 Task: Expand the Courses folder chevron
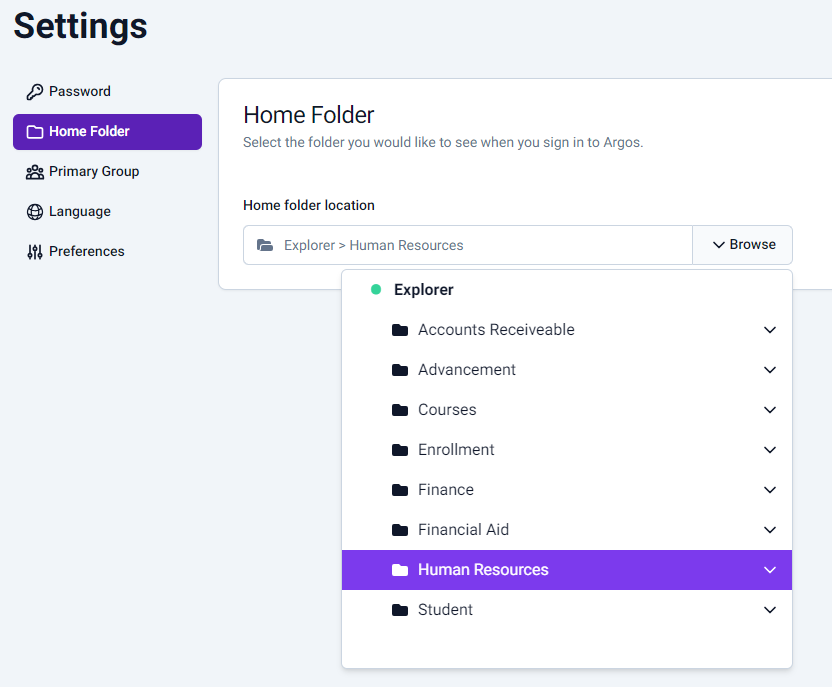coord(770,410)
